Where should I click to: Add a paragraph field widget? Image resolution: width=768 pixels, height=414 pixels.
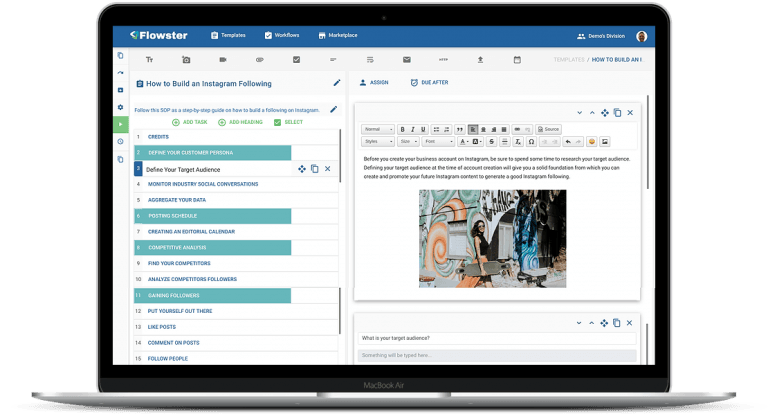(x=370, y=60)
